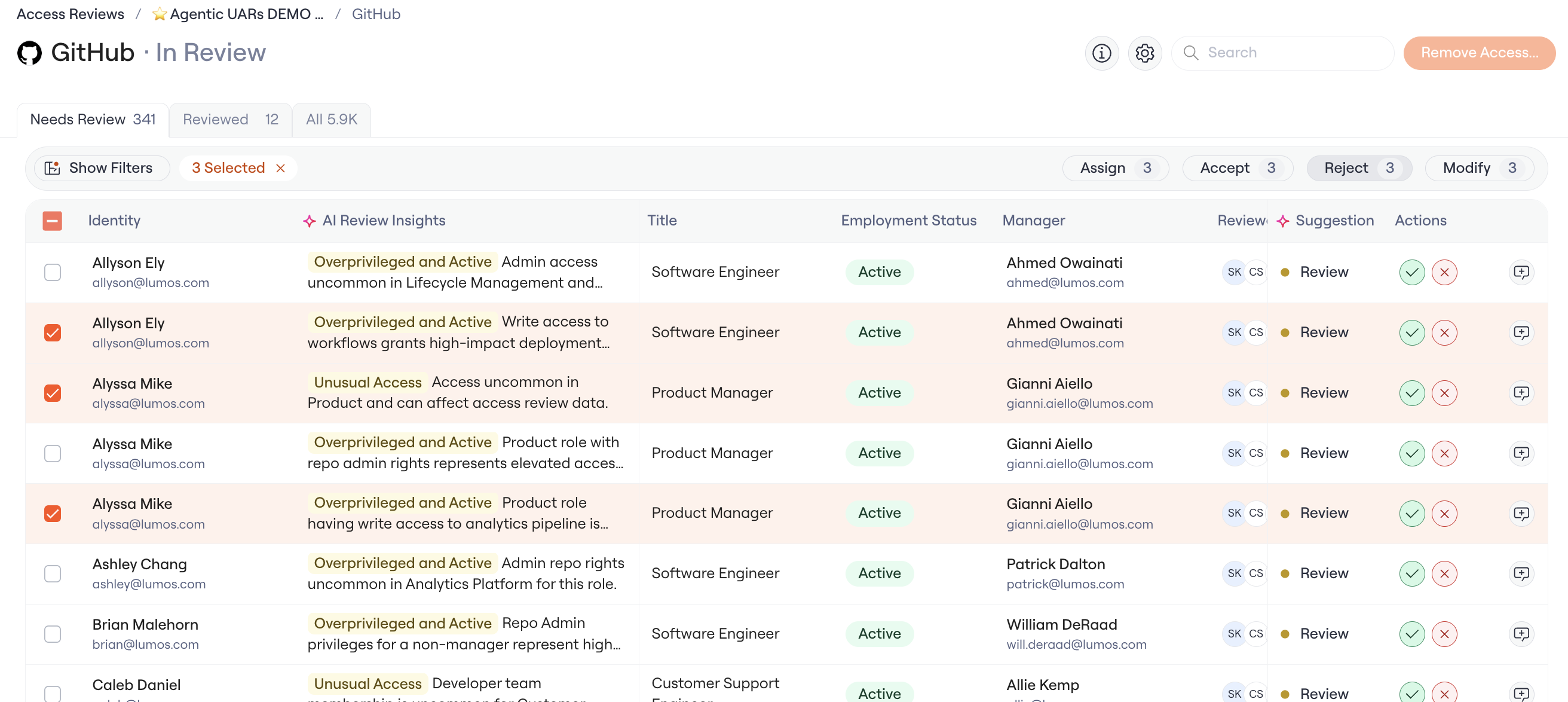Approve Alyssa Mike's Unusual Access row
The height and width of the screenshot is (702, 1568).
click(1411, 393)
